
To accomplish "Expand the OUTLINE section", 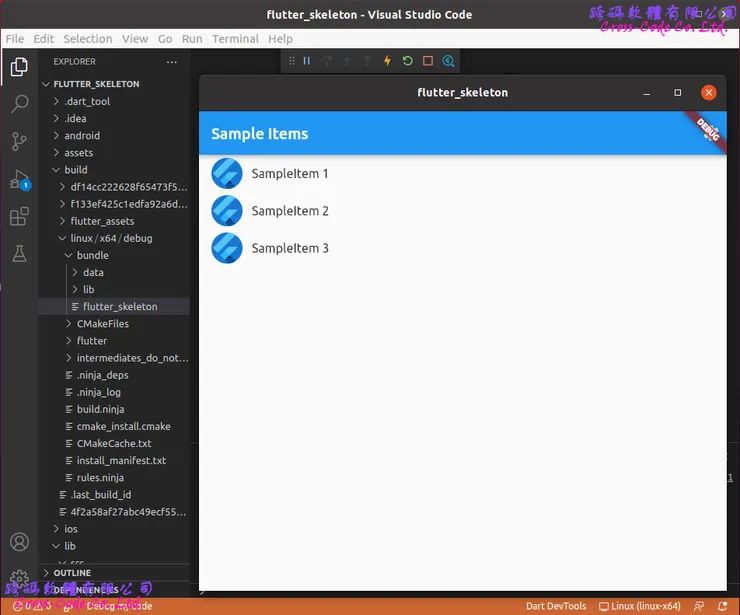I will (x=72, y=573).
